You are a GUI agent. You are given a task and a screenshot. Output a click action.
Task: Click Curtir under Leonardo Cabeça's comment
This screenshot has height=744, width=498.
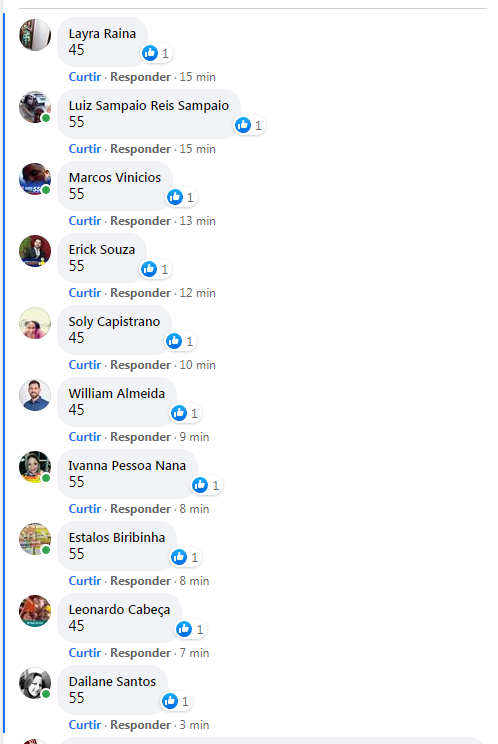coord(85,652)
